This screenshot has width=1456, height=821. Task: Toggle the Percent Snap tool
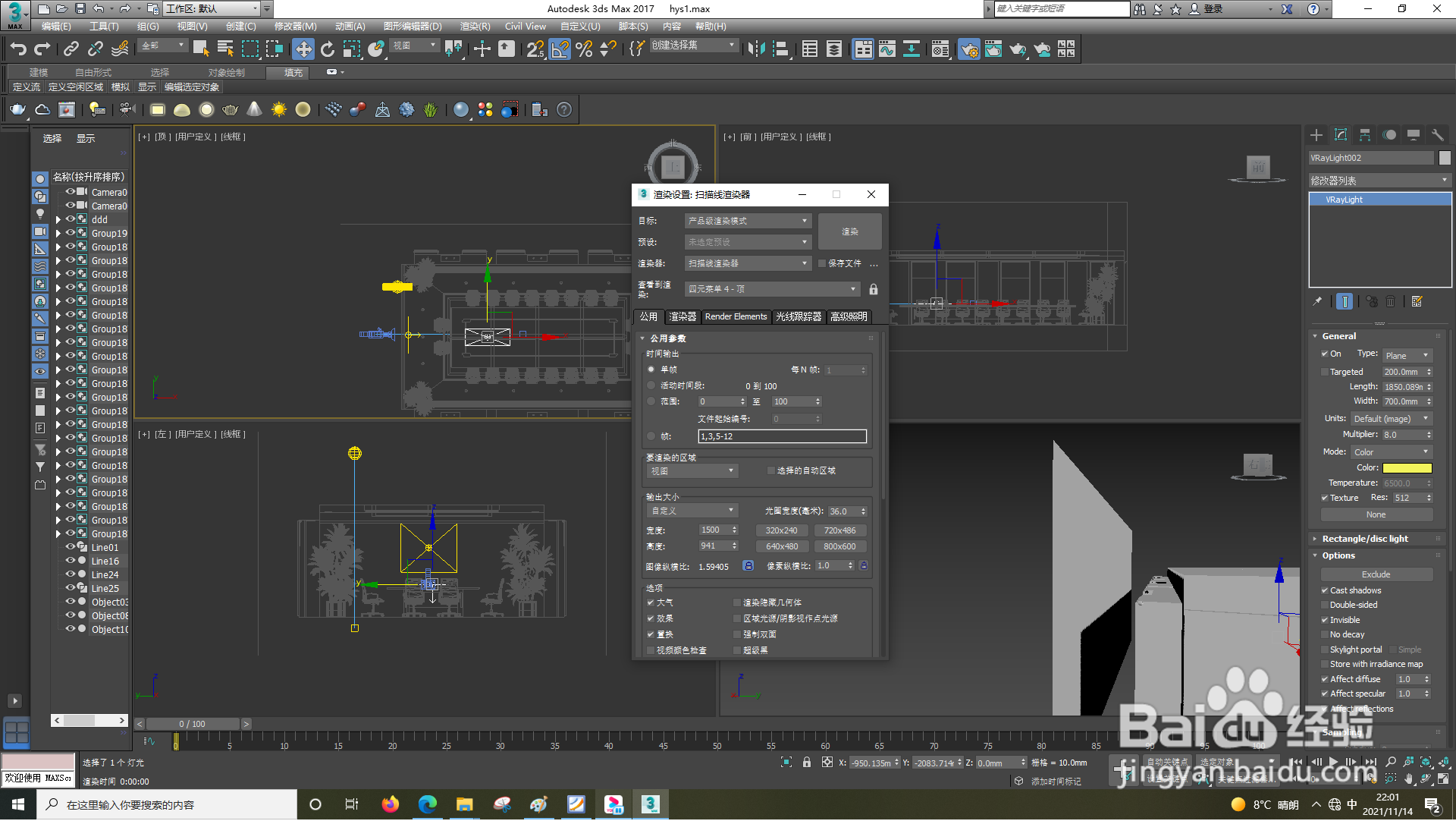584,50
